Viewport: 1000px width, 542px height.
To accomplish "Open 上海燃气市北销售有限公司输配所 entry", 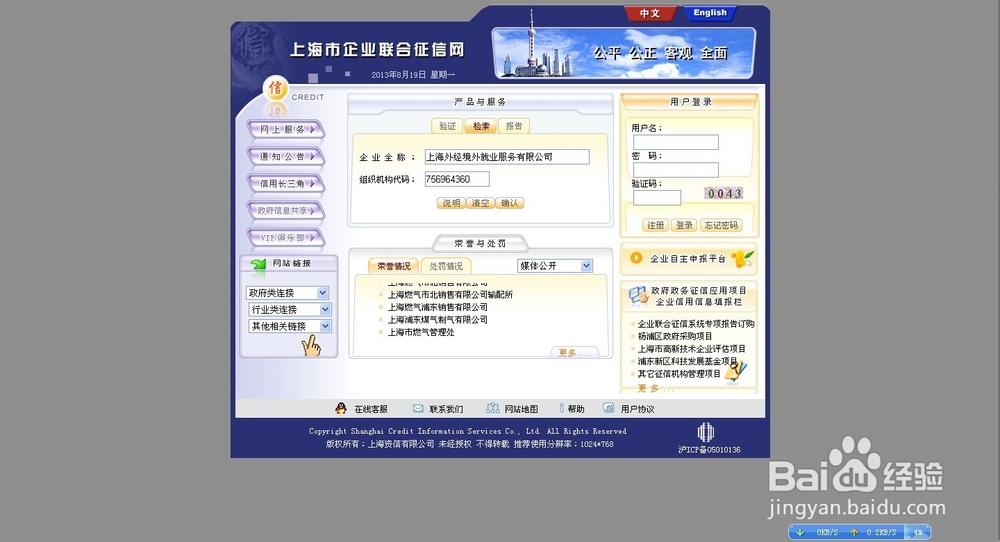I will pos(450,295).
